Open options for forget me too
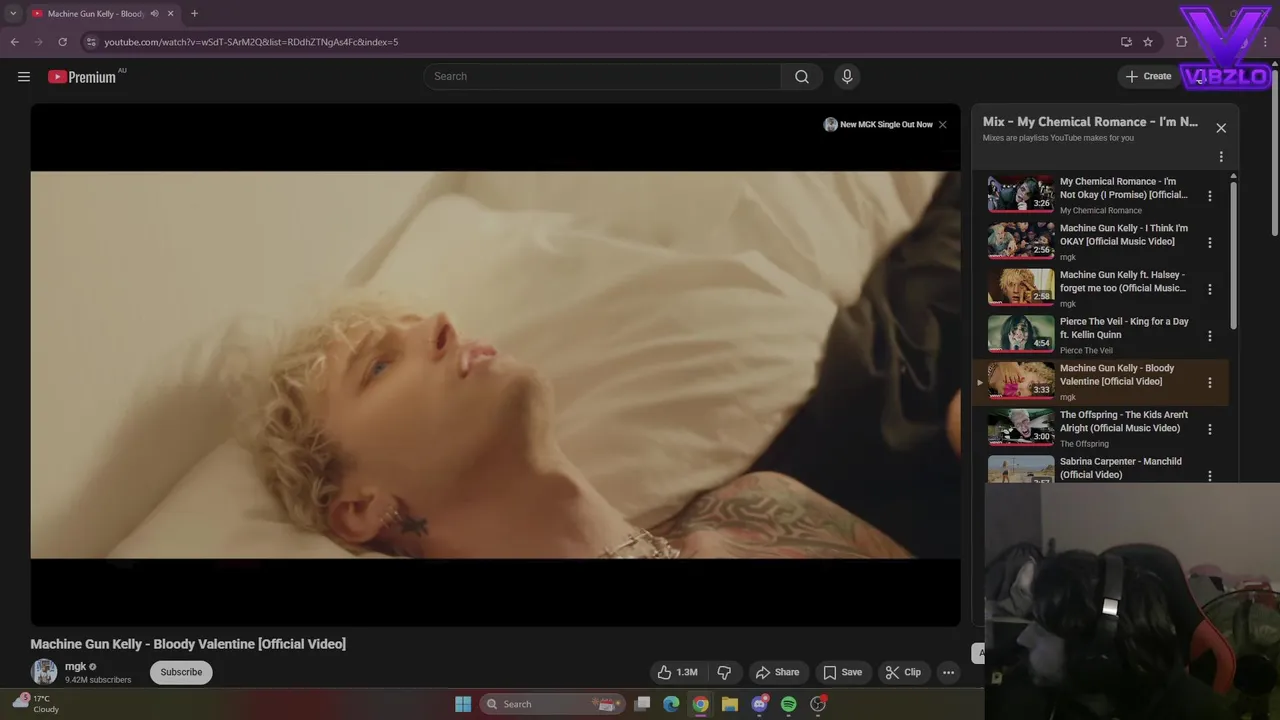The height and width of the screenshot is (720, 1280). pos(1210,289)
